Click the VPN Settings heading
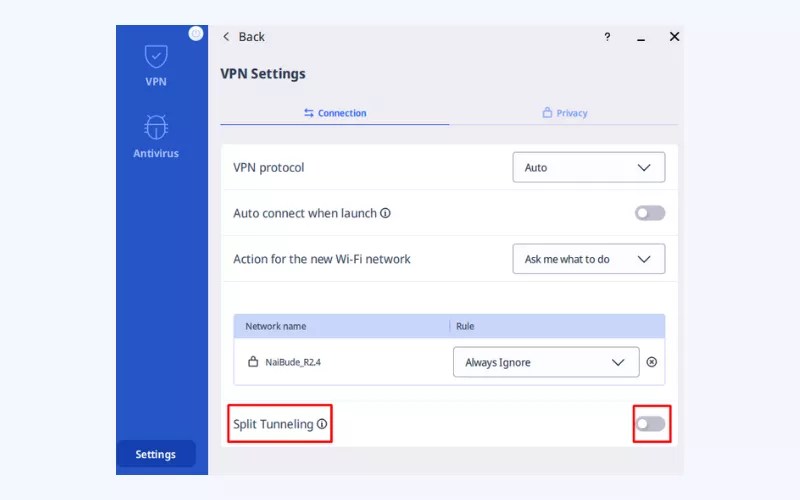800x500 pixels. [263, 73]
